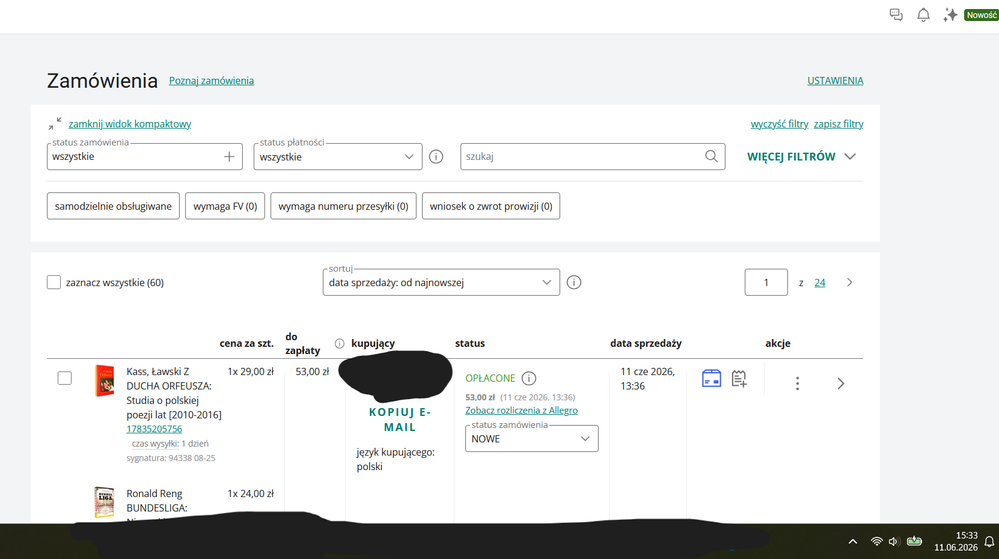Open the status zamówienia NOWE dropdown
This screenshot has width=999, height=559.
coord(531,439)
